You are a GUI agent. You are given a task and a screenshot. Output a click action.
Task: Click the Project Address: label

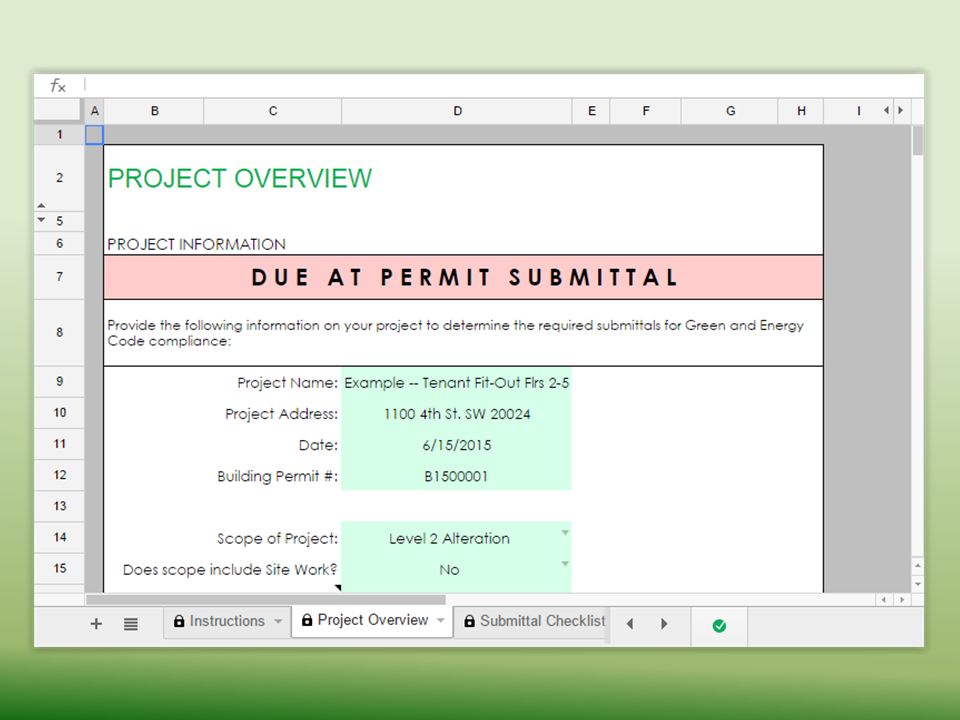pos(281,414)
